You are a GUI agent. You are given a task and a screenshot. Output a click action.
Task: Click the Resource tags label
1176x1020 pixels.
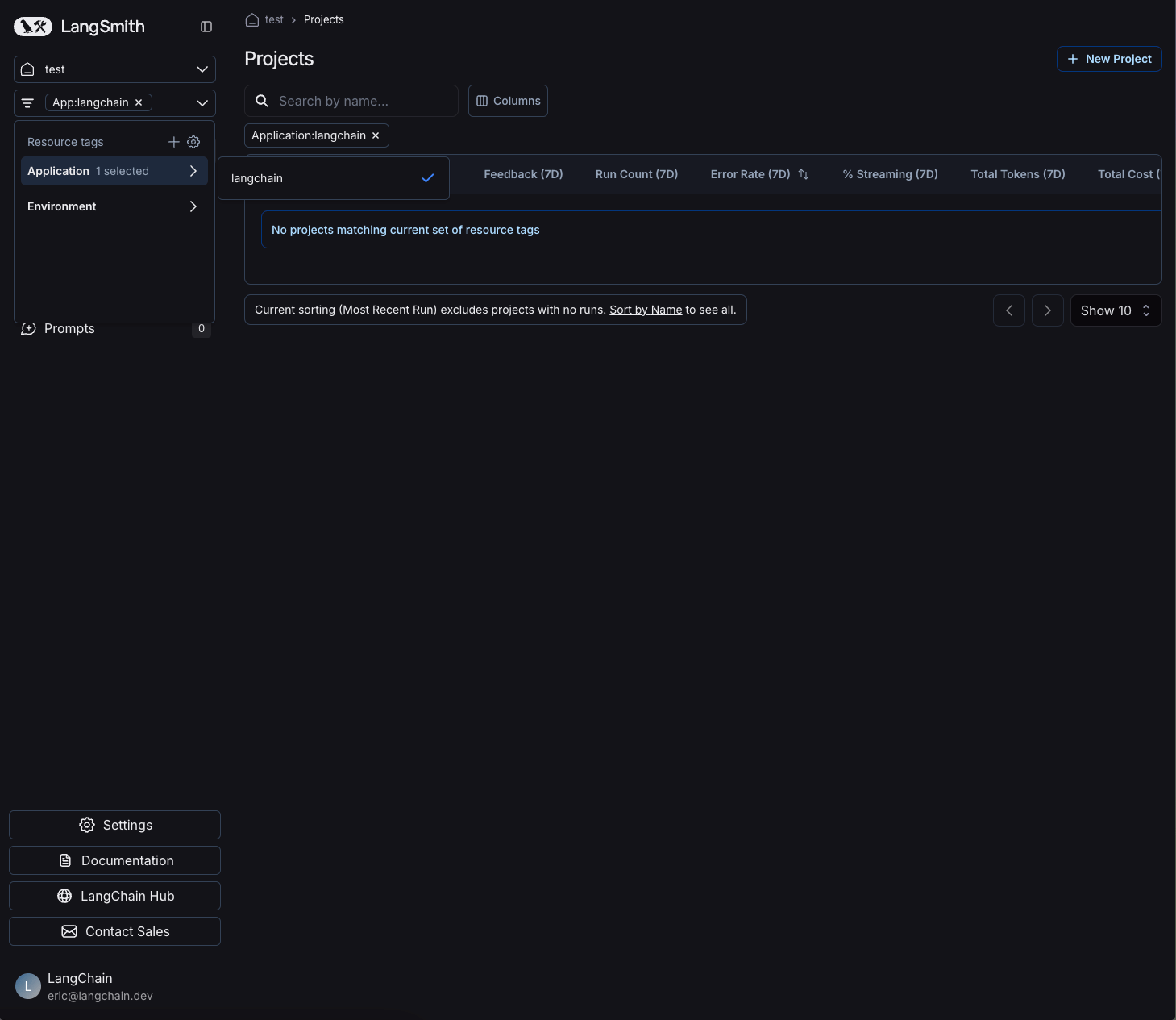pos(65,142)
